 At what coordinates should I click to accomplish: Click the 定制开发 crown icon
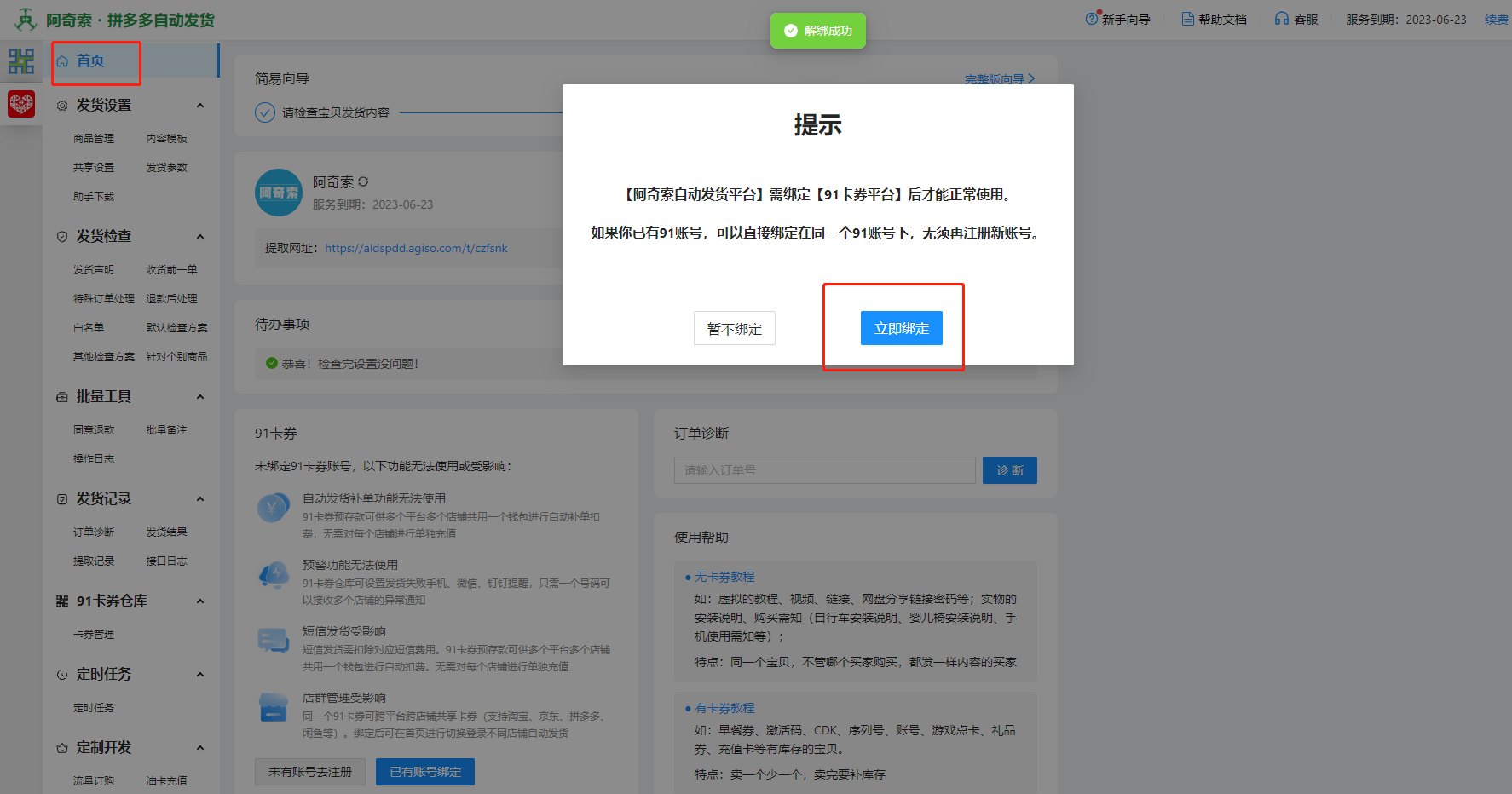click(x=62, y=748)
